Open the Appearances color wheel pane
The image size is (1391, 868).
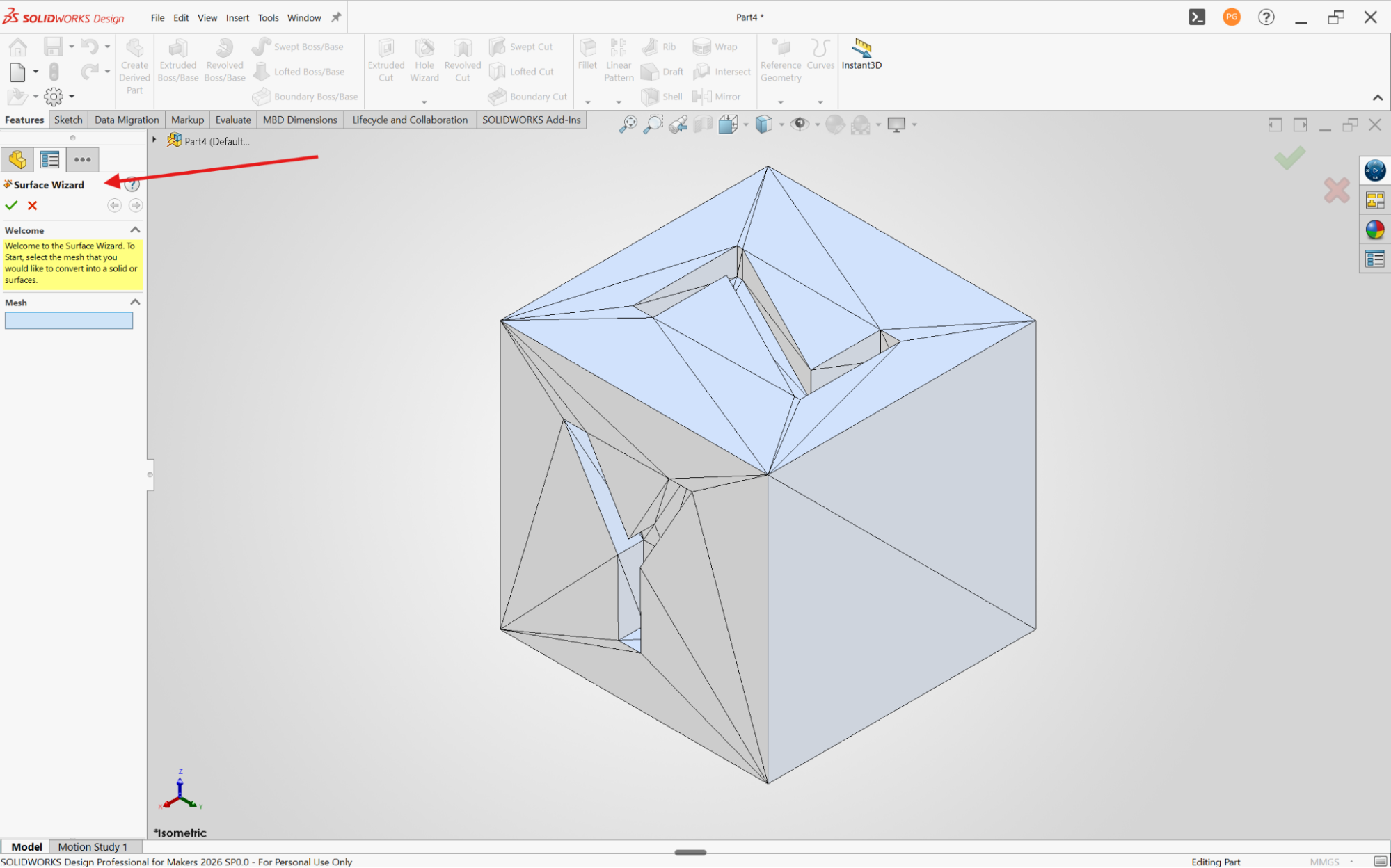[1375, 230]
